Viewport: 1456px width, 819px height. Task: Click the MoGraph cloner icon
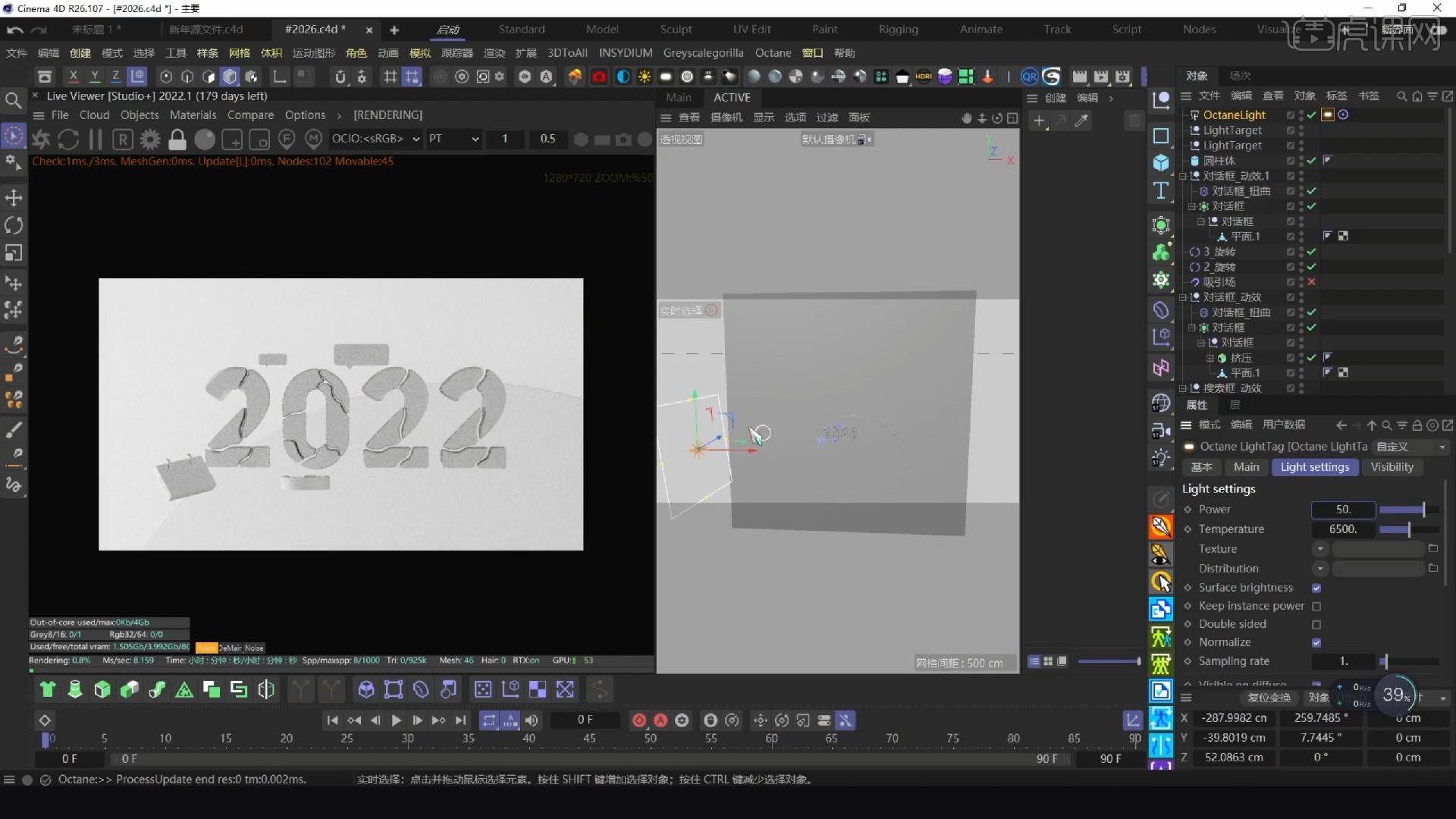coord(1161,253)
